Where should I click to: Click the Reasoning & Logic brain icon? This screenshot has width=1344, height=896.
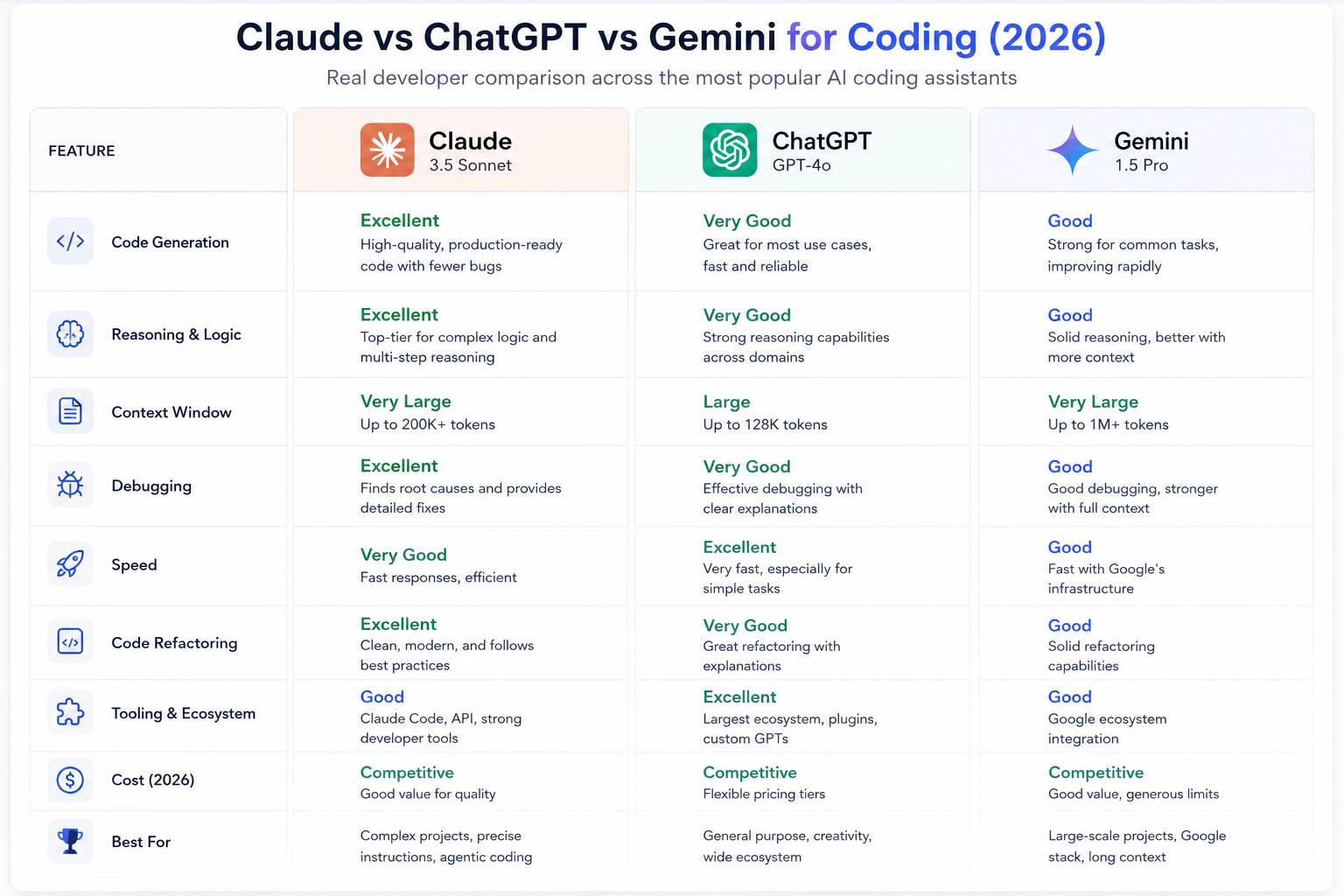(x=70, y=333)
